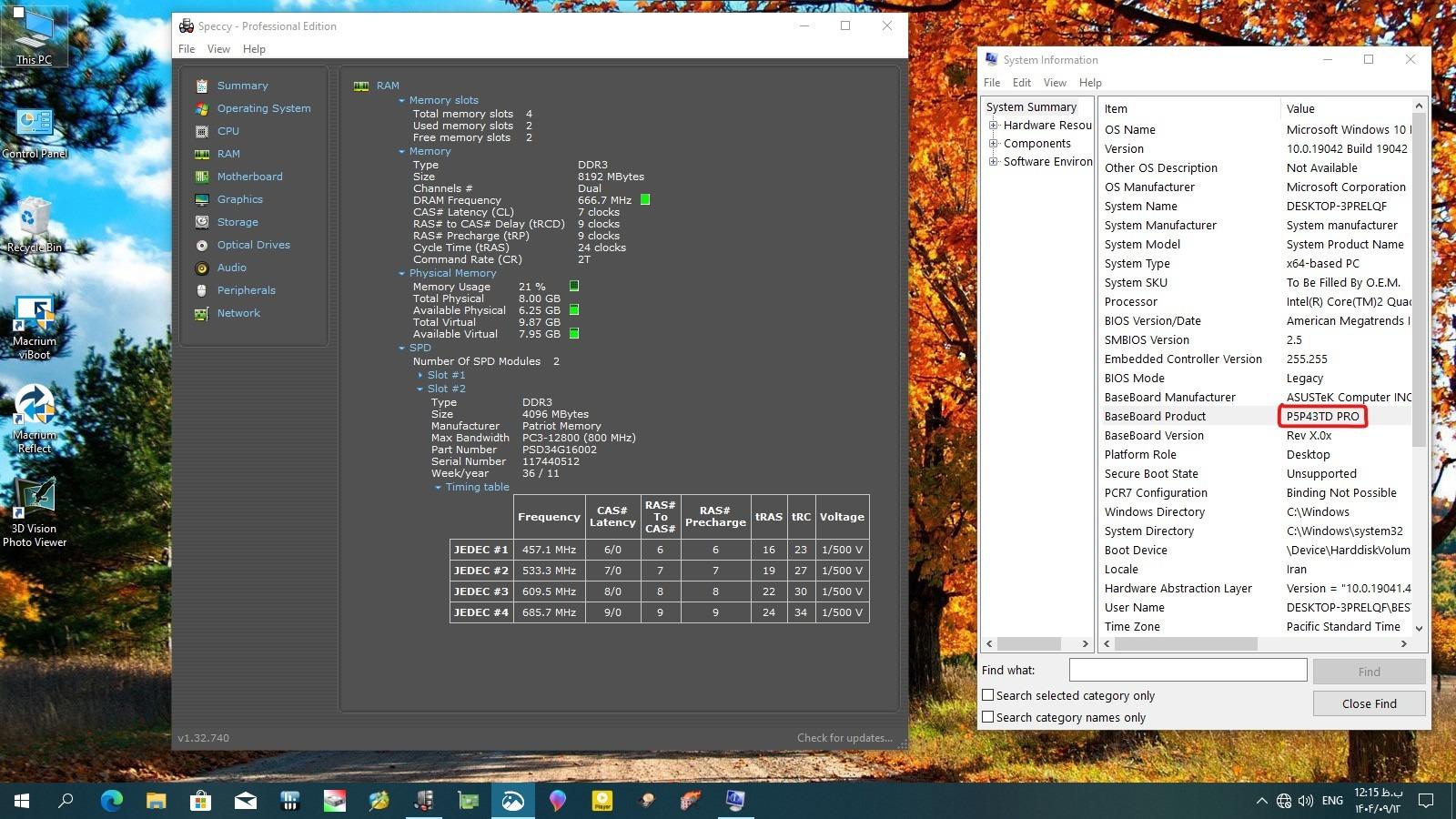
Task: Expand Slot #1 SPD details
Action: (446, 375)
